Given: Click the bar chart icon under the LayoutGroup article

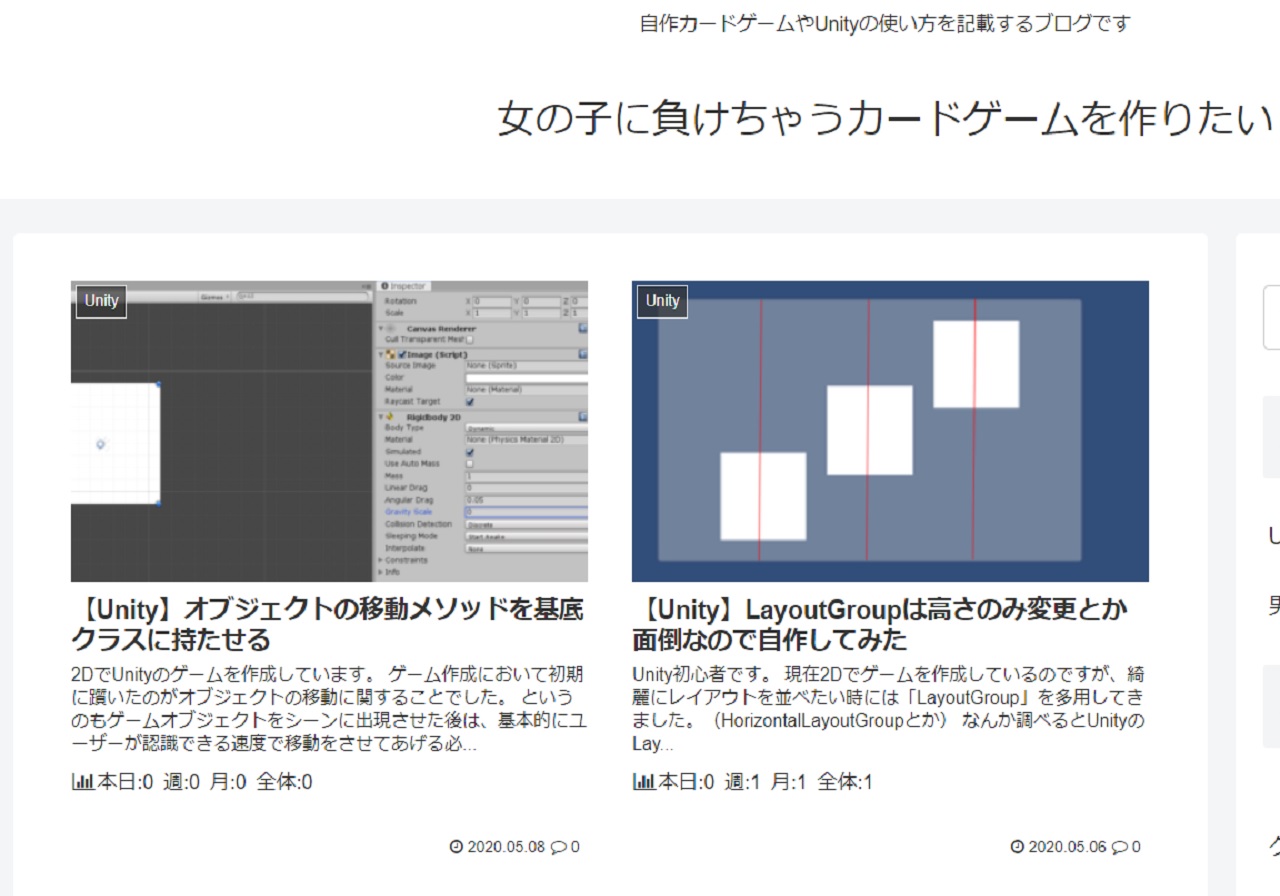Looking at the screenshot, I should click(x=643, y=782).
